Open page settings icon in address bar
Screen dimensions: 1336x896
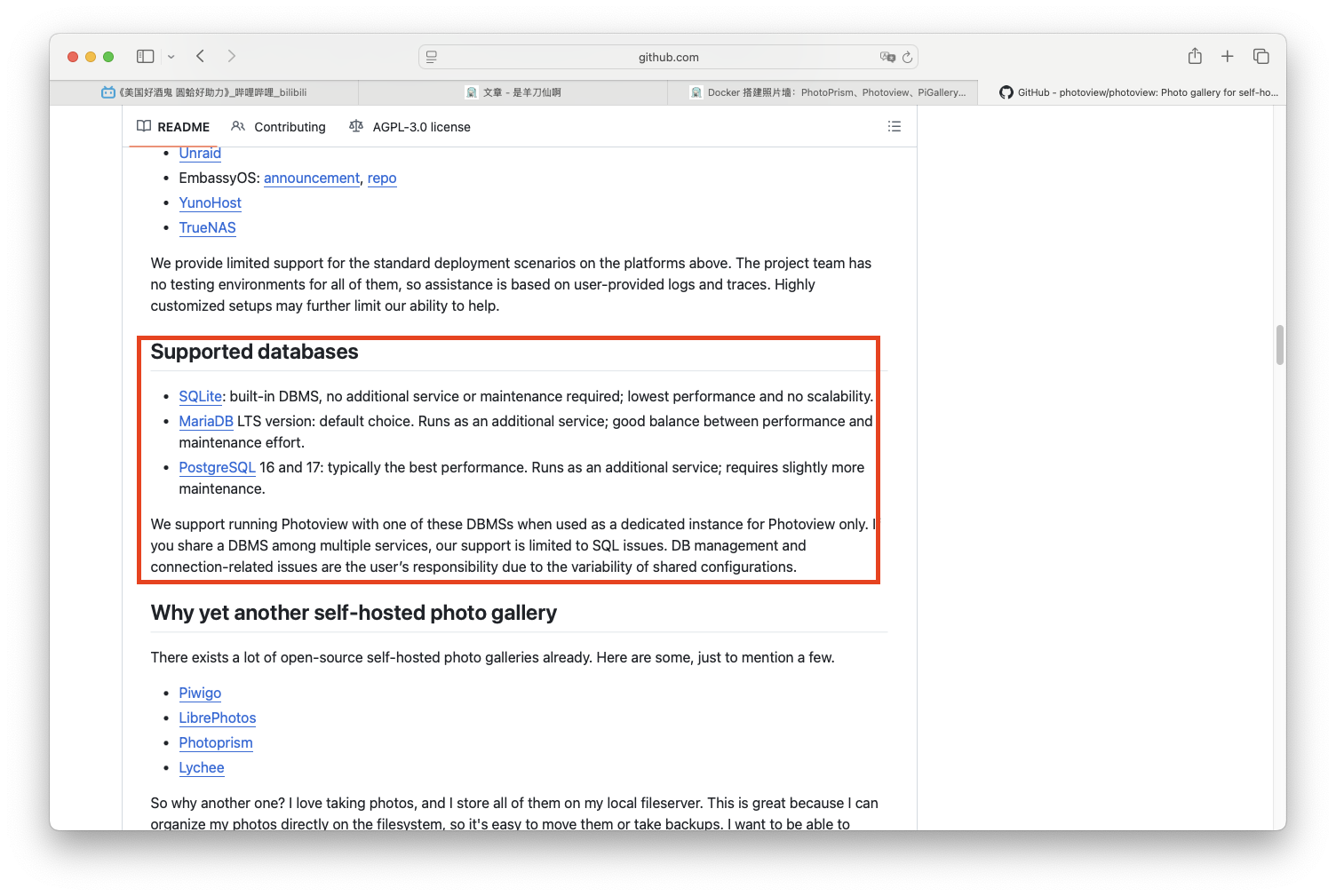click(x=432, y=57)
